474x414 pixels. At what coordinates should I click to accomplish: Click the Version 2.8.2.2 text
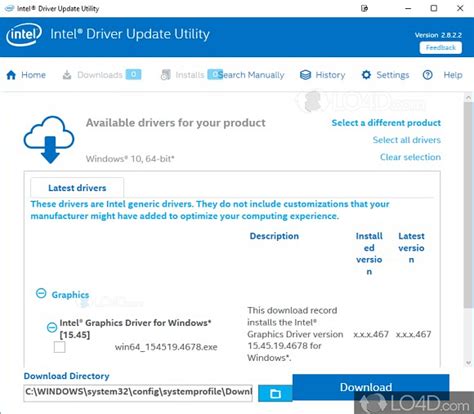(x=438, y=35)
